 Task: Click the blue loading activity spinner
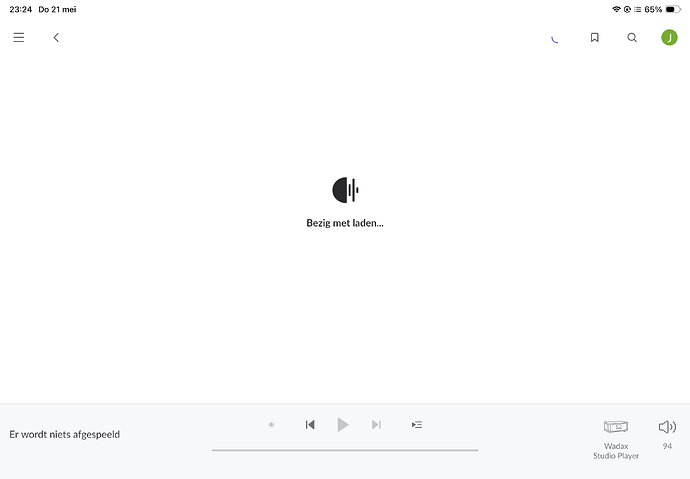pyautogui.click(x=555, y=40)
